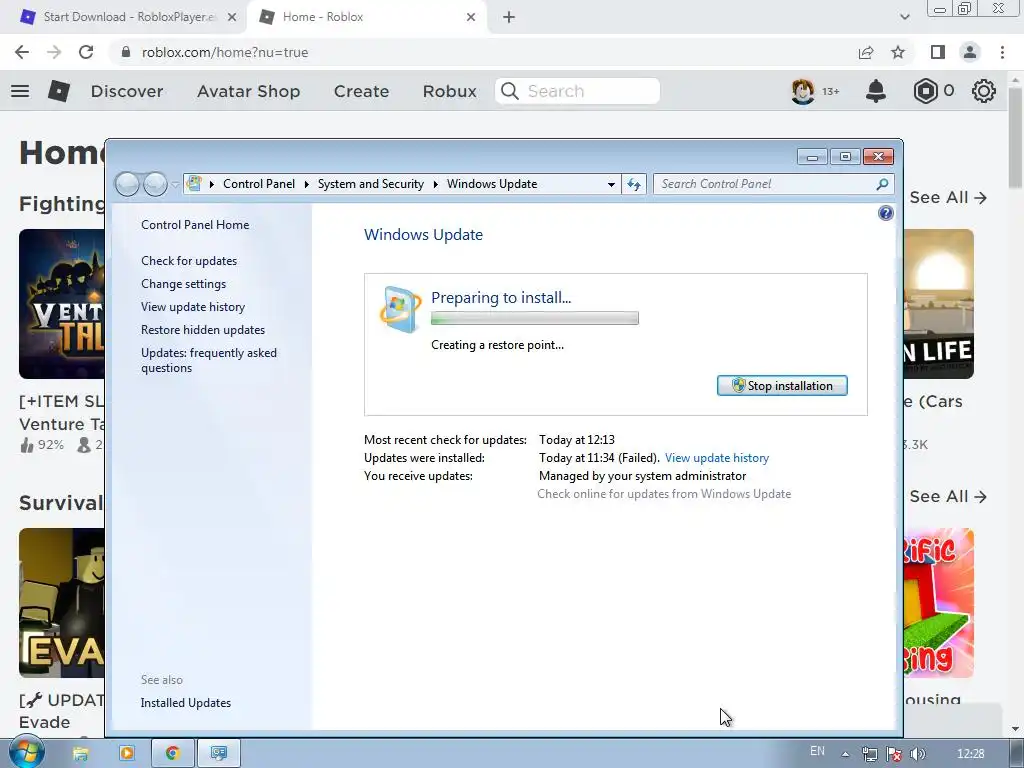Refresh the Control Panel address bar

[633, 184]
